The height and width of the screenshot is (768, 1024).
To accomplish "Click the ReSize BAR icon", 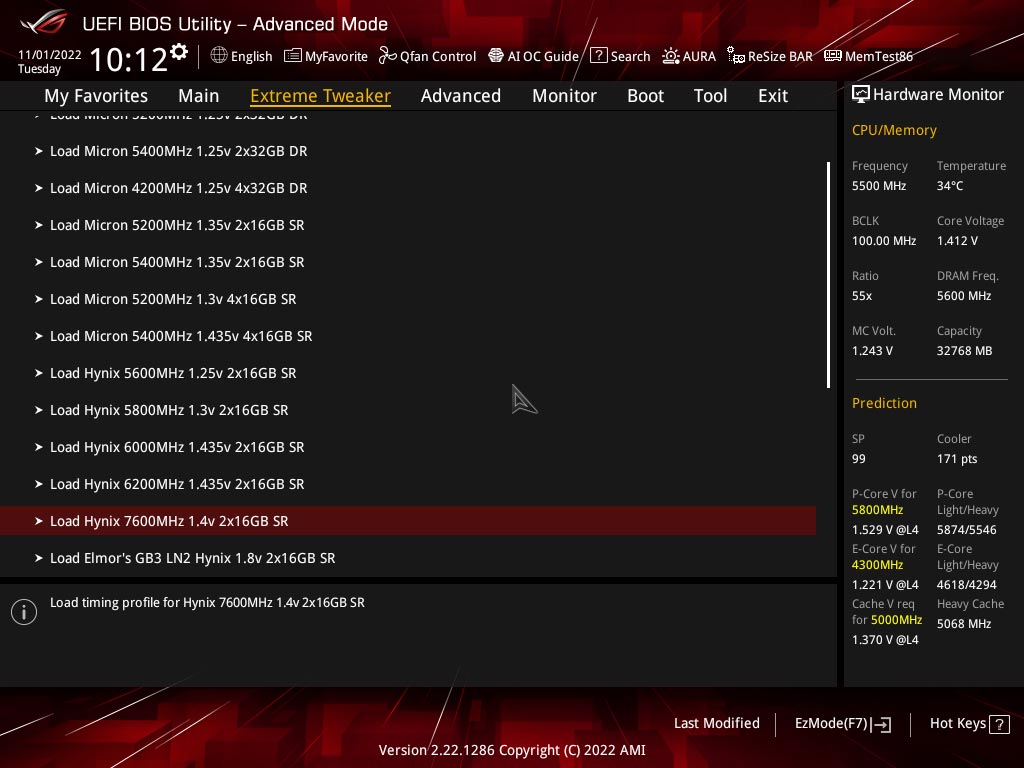I will point(736,56).
